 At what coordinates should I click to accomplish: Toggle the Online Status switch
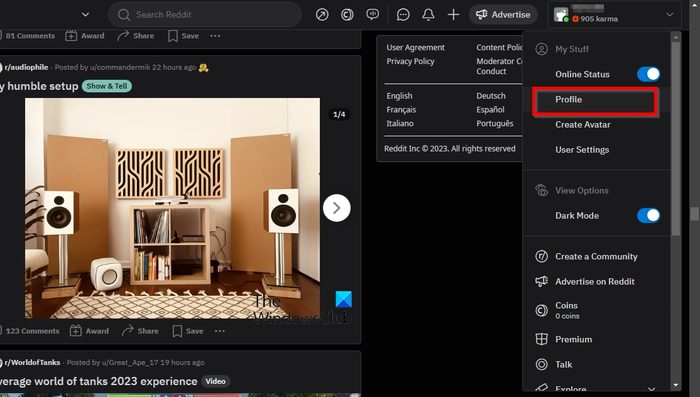coord(648,74)
